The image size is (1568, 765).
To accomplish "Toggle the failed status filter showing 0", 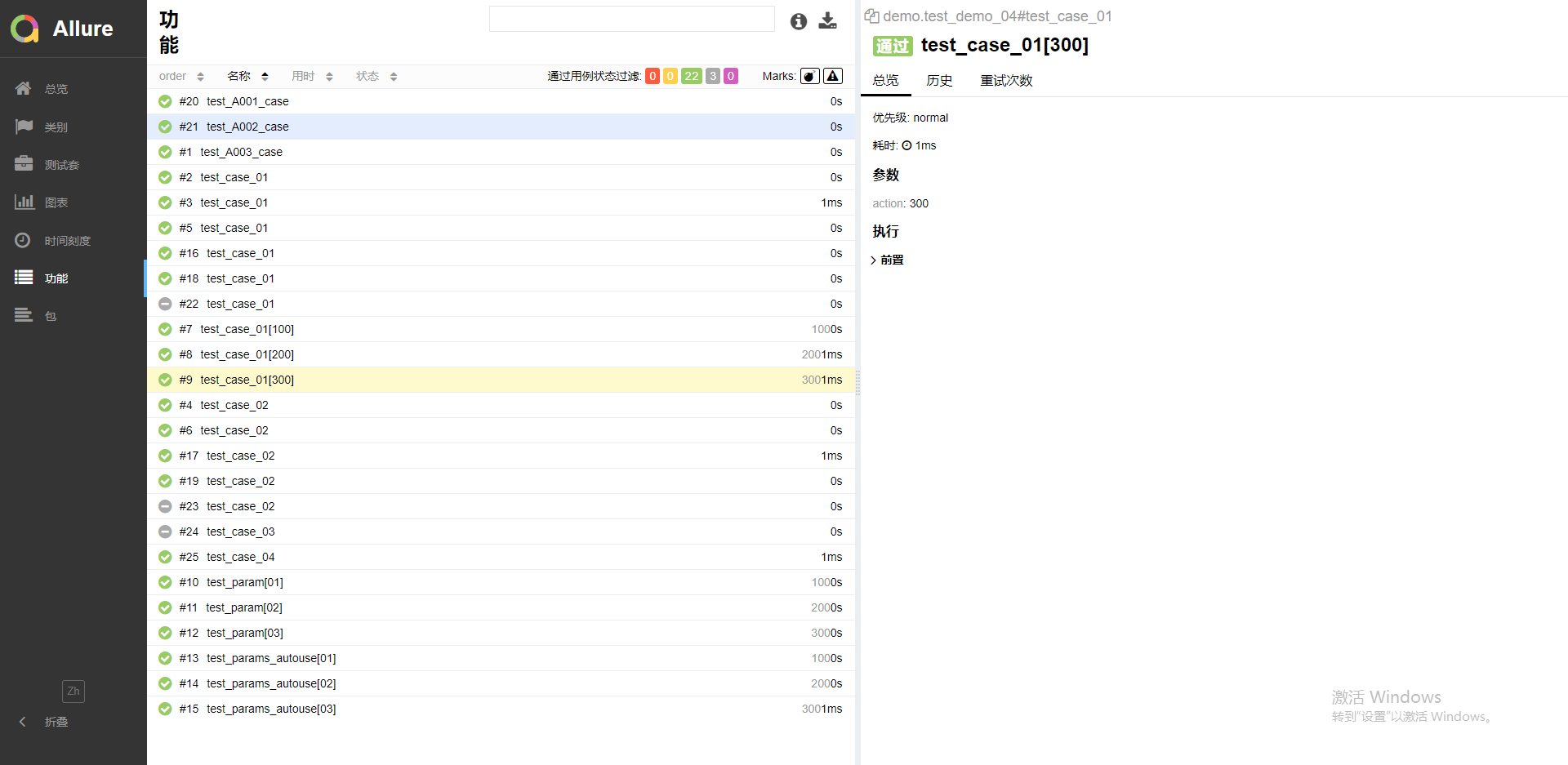I will coord(653,76).
